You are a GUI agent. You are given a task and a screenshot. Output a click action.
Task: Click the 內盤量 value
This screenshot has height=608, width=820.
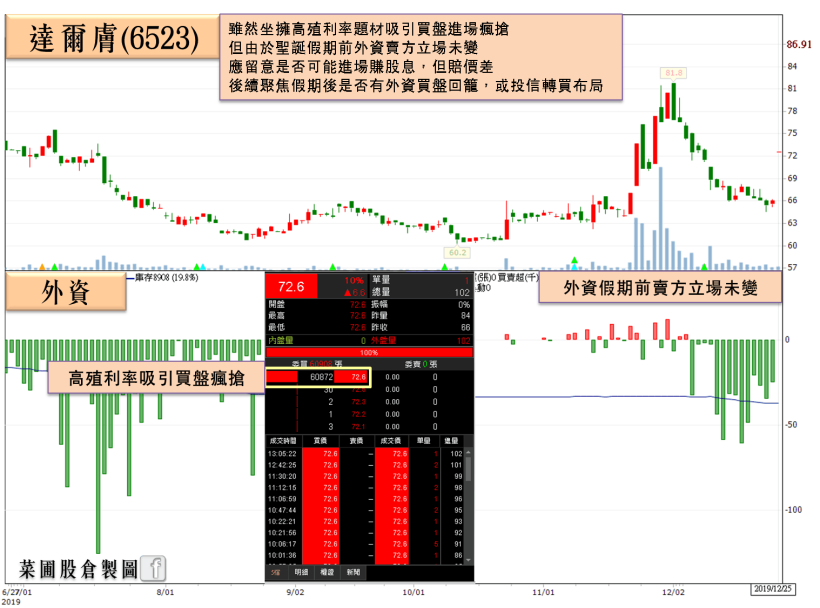pyautogui.click(x=363, y=340)
